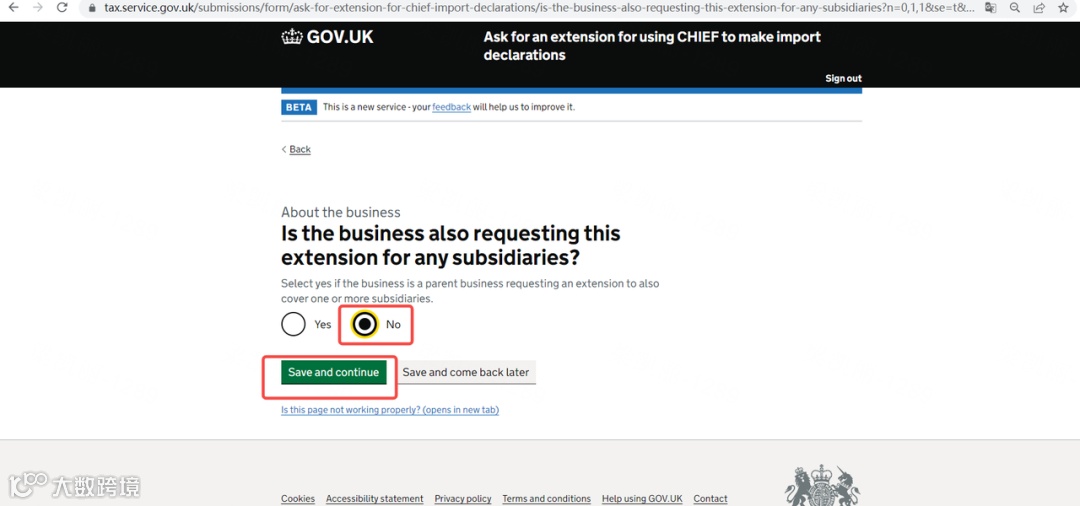The image size is (1080, 506).
Task: Open the Cookies footer link
Action: point(298,498)
